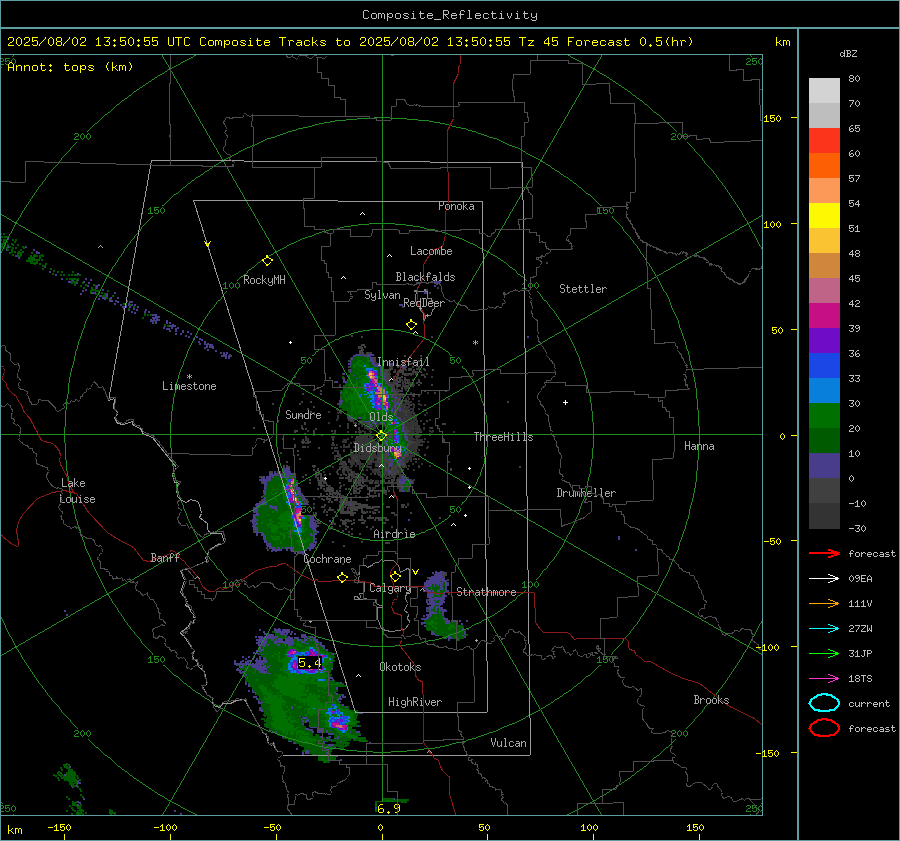Screen dimensions: 900x841
Task: Click the Sundre city label
Action: point(303,415)
